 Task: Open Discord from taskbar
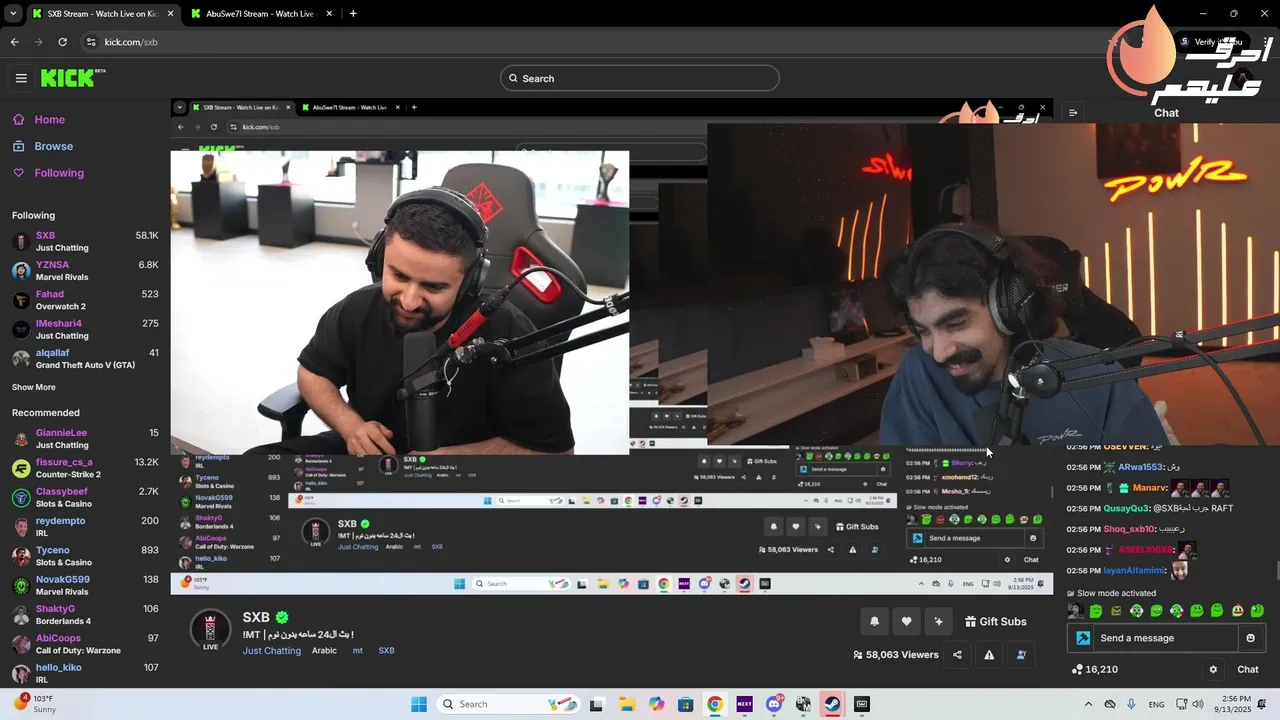pos(773,704)
